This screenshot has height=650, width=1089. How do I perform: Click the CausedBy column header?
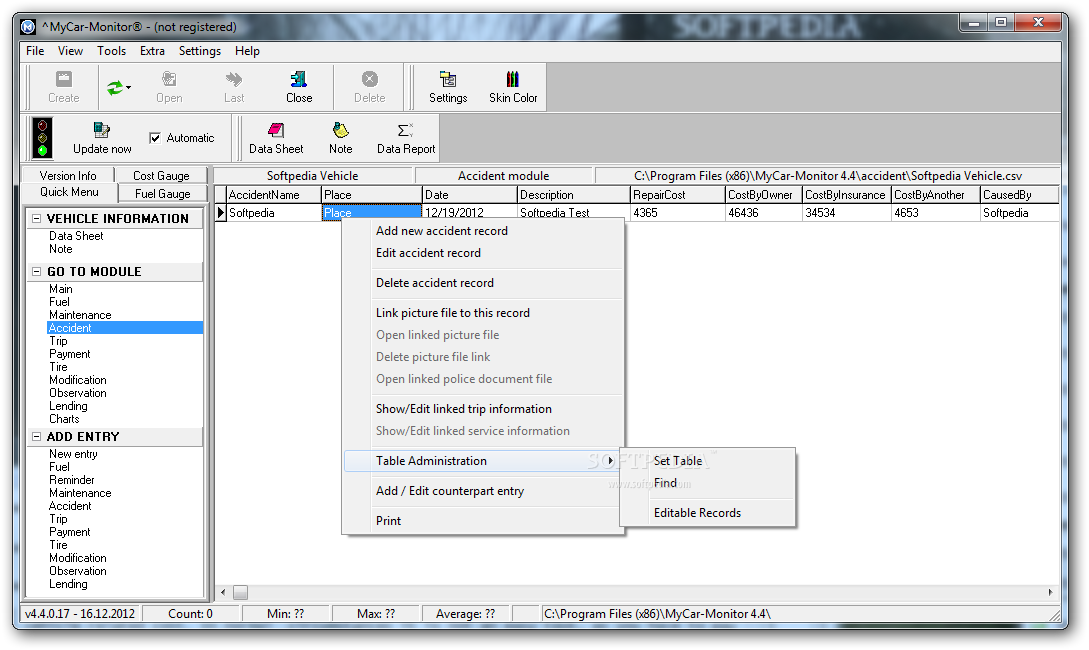click(x=1019, y=195)
